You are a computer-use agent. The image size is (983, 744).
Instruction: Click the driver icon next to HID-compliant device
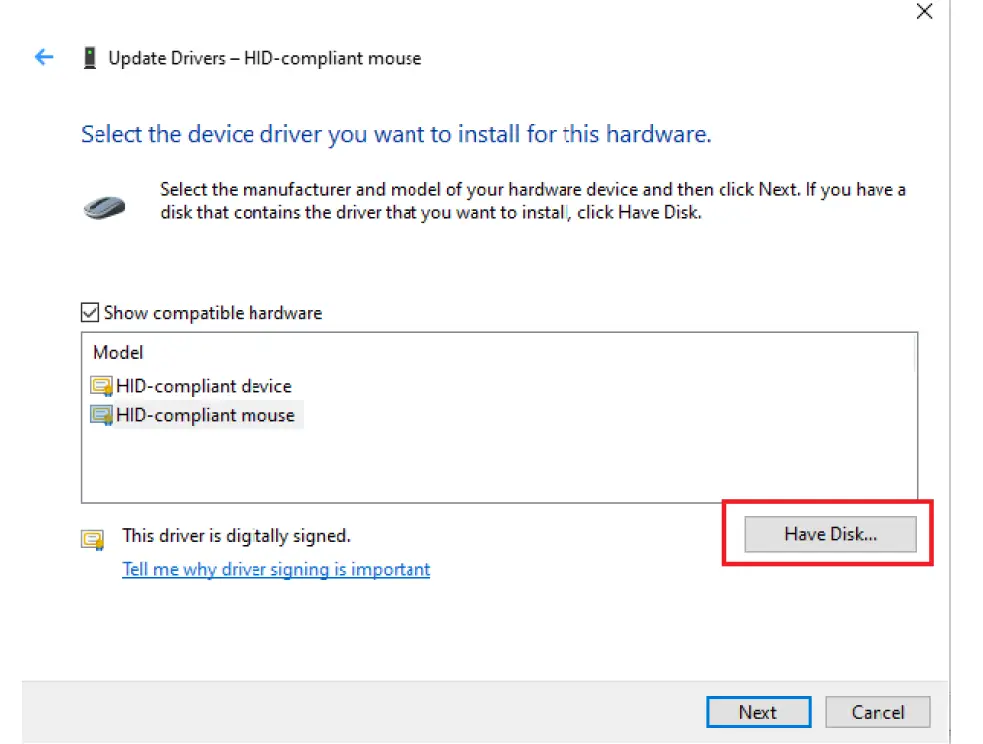tap(101, 385)
